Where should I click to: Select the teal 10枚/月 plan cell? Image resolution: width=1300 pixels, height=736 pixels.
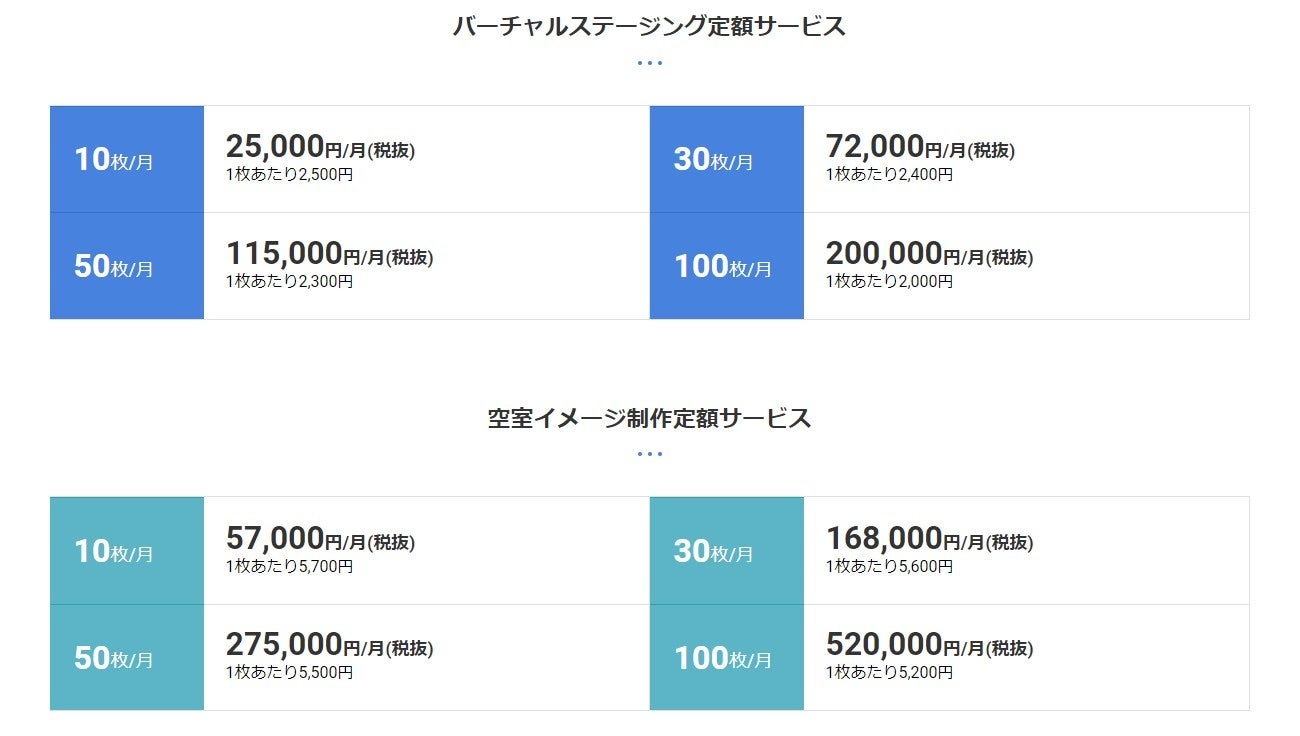click(127, 551)
